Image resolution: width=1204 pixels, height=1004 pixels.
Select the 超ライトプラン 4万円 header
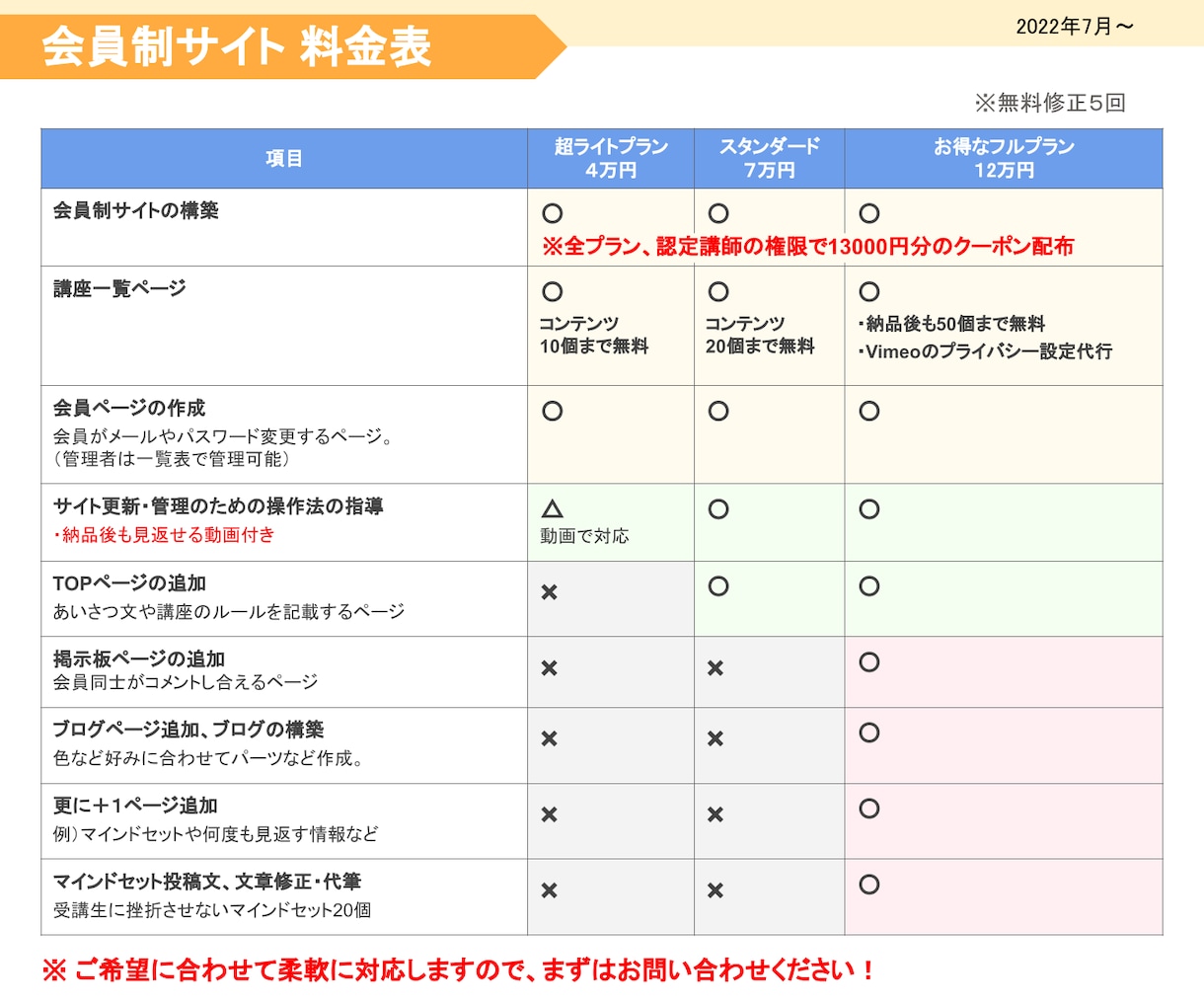click(611, 158)
